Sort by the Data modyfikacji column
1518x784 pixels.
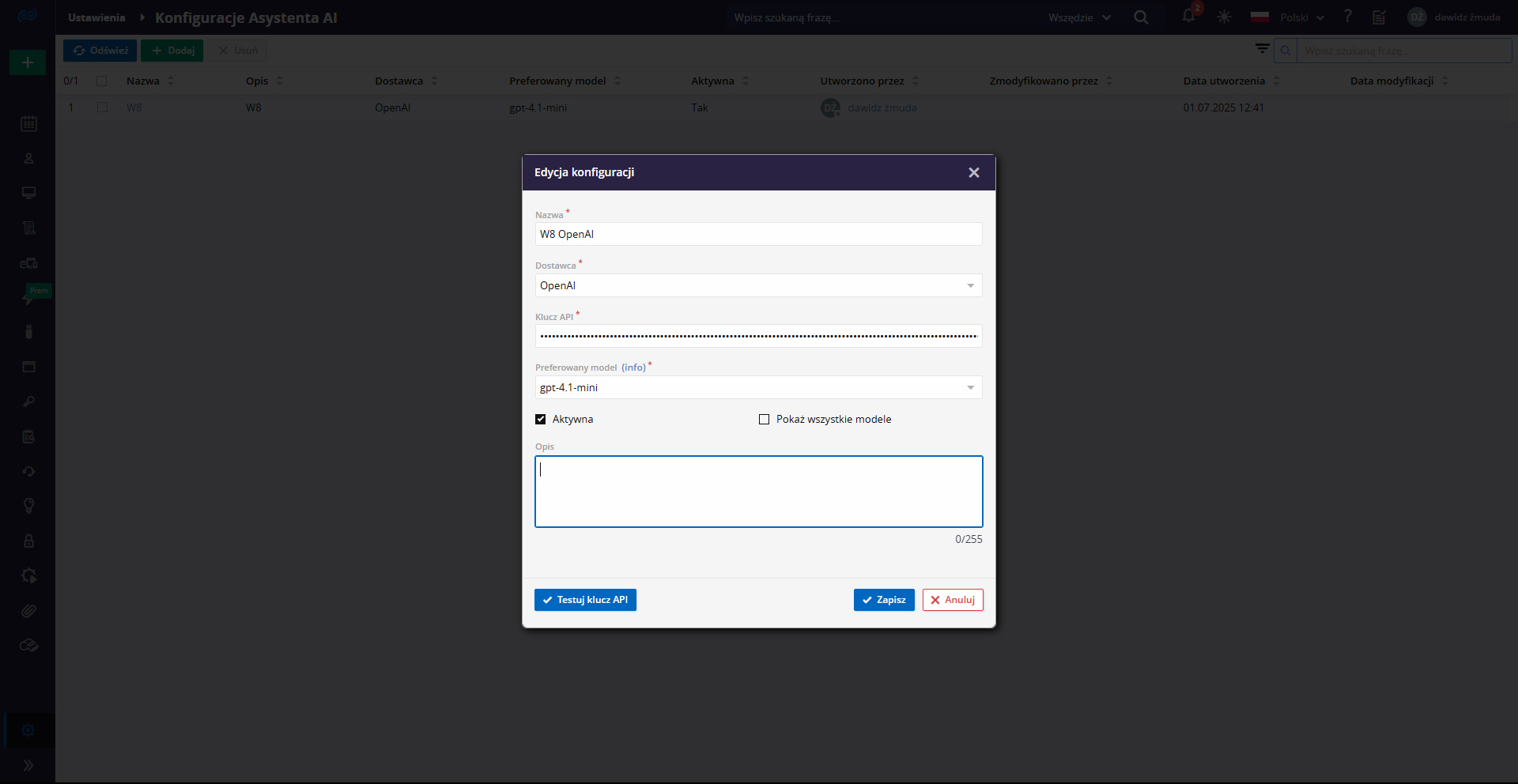pos(1399,81)
